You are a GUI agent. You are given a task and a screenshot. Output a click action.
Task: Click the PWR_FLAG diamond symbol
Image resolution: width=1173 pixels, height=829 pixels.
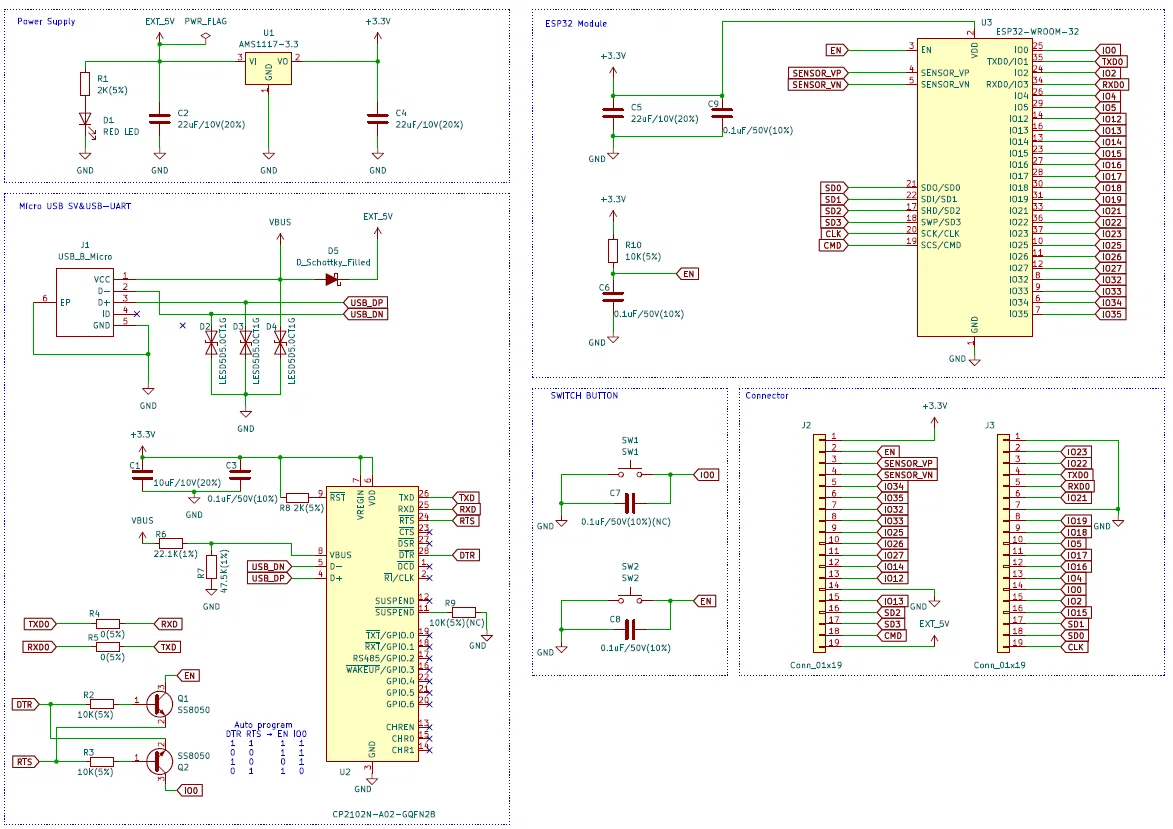point(206,35)
